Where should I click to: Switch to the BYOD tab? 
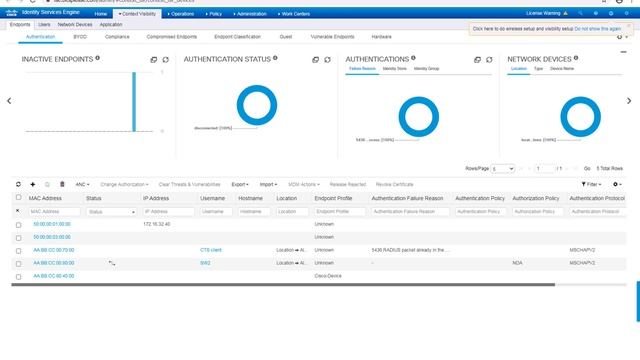[x=80, y=37]
